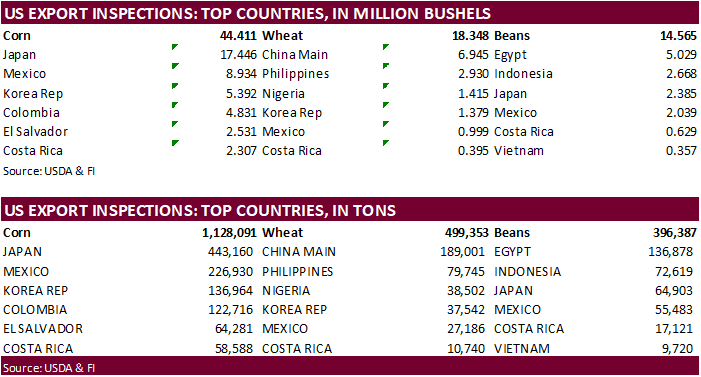Click the green marker in Nigeria wheat row
Screen dimensions: 701x377
386,85
